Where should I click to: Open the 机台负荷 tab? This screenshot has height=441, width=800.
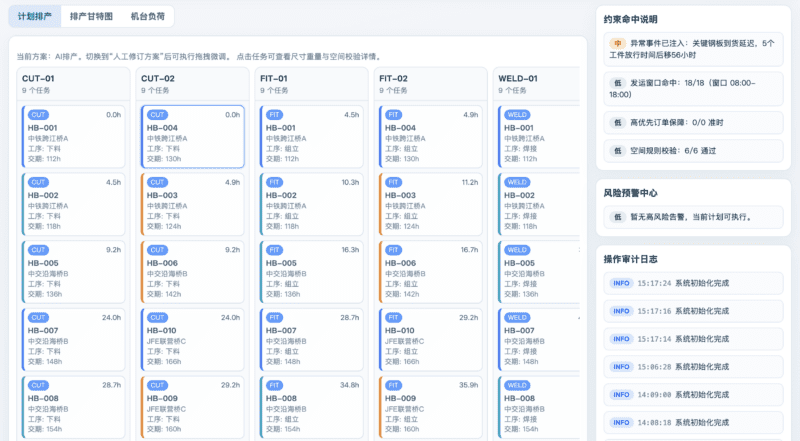pyautogui.click(x=147, y=16)
